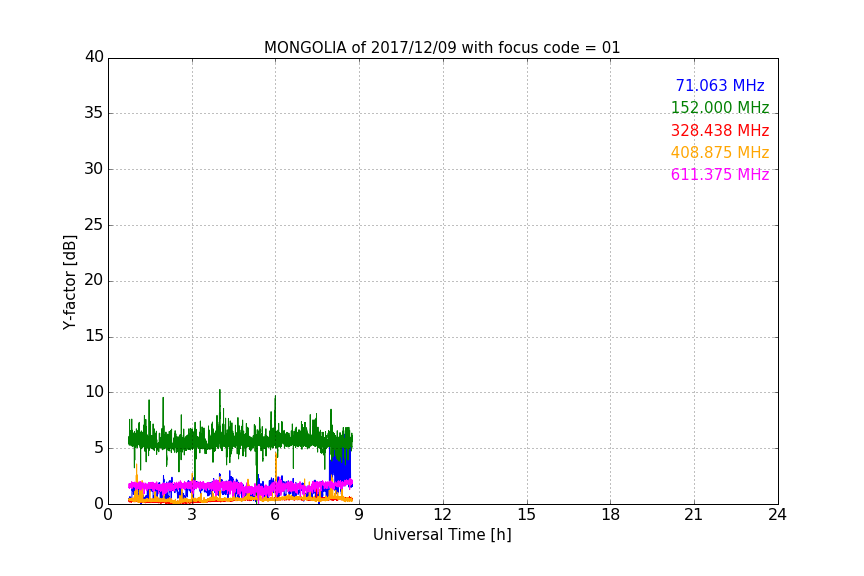Click y-axis tick label 15

pyautogui.click(x=94, y=336)
